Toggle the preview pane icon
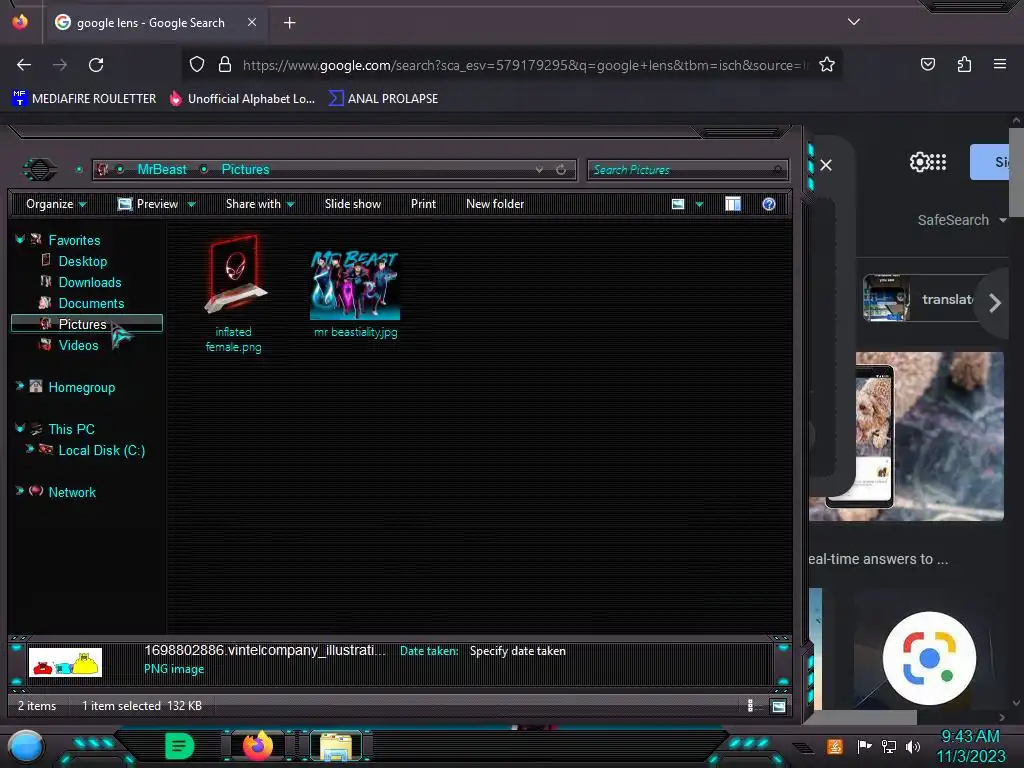Viewport: 1024px width, 768px height. click(x=733, y=204)
